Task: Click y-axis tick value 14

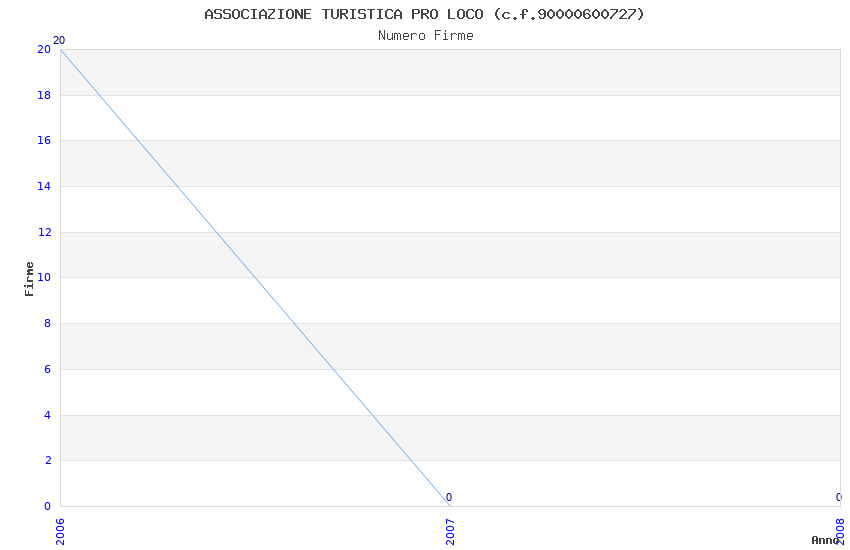Action: pyautogui.click(x=44, y=186)
